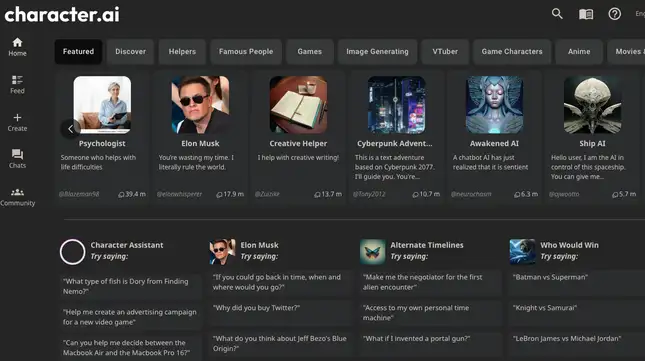The image size is (645, 361).
Task: Click the Create plus icon
Action: [x=17, y=122]
